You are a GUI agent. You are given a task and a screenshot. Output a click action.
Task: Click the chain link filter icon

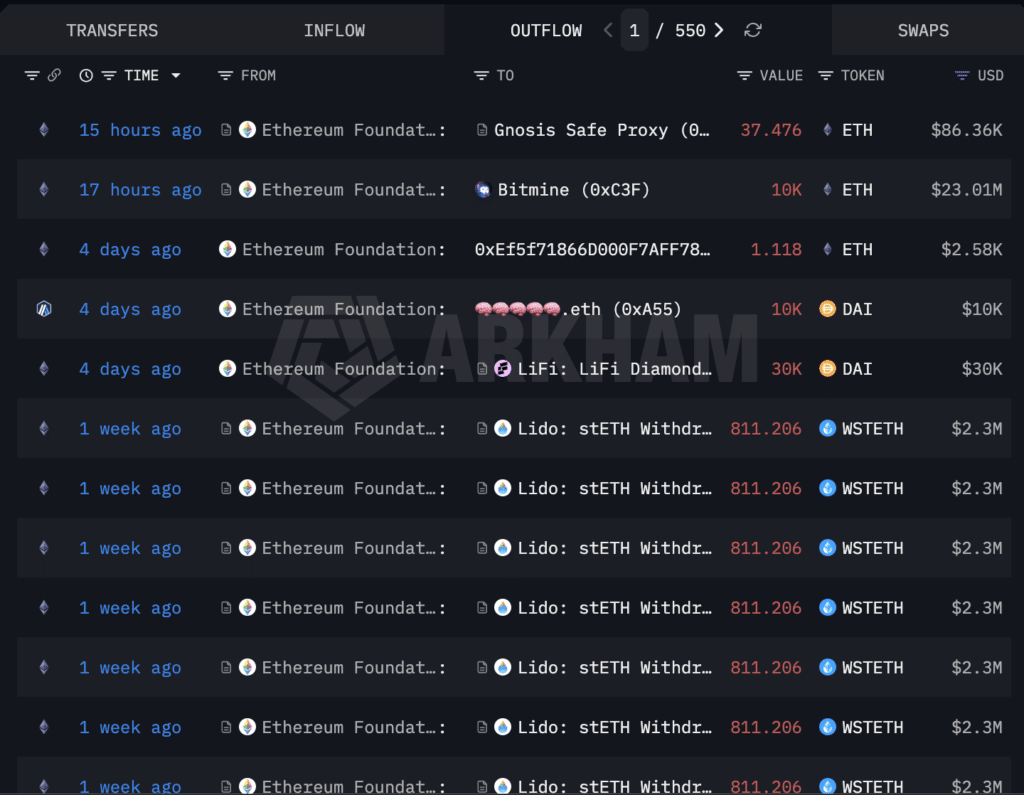pos(54,75)
